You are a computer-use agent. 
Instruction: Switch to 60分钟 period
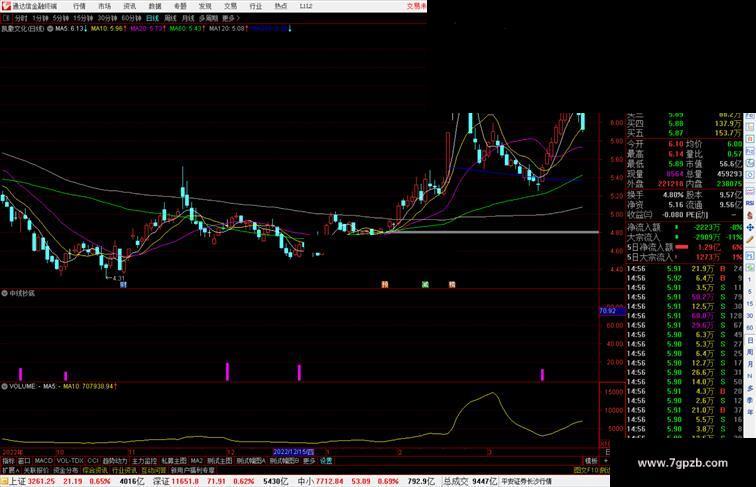[x=131, y=18]
